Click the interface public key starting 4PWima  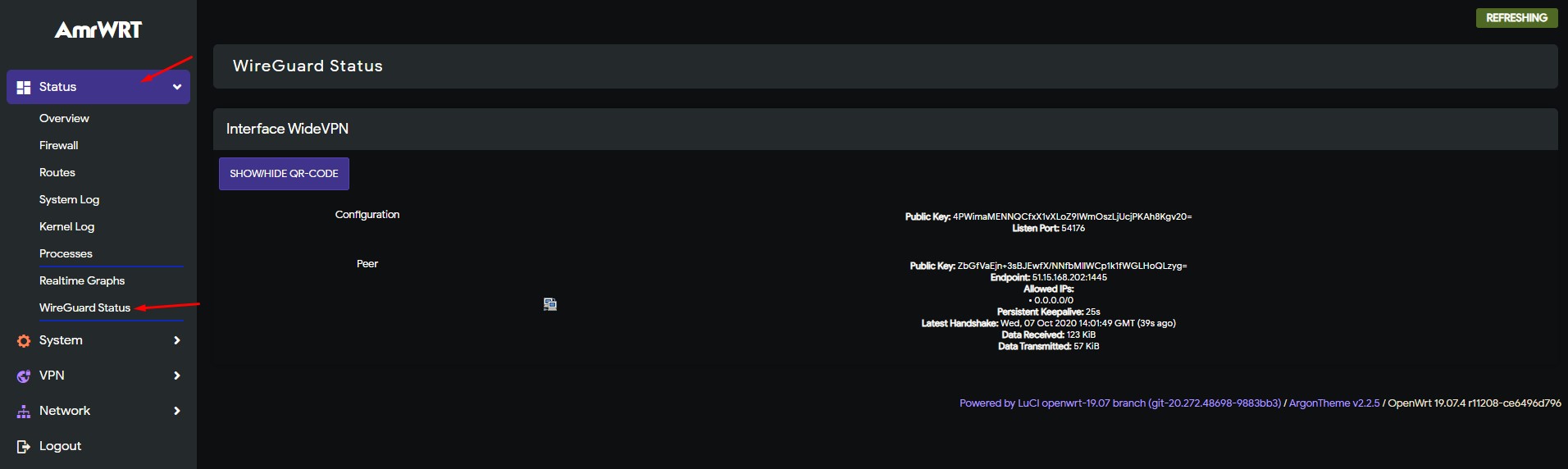click(x=1072, y=216)
